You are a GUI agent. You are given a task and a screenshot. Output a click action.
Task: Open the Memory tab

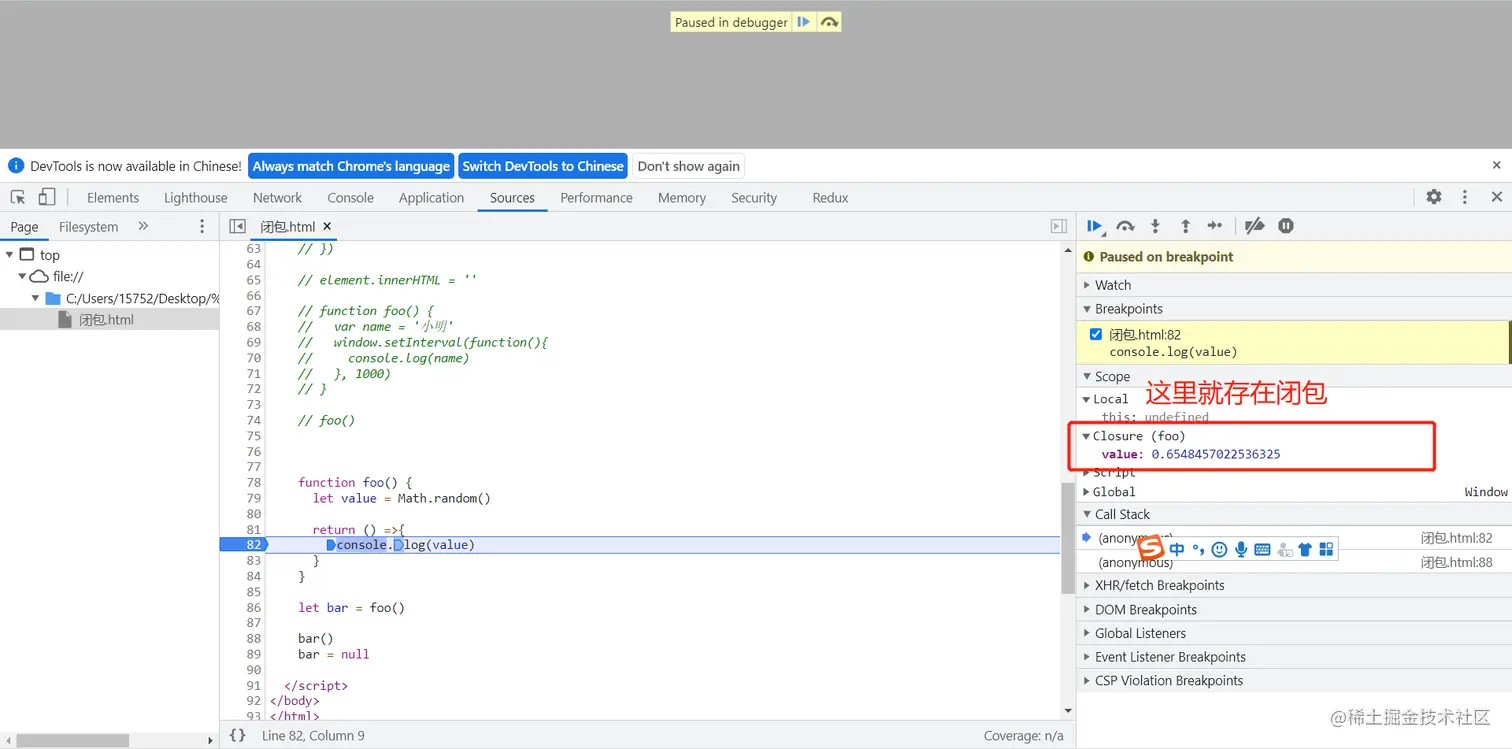point(682,198)
